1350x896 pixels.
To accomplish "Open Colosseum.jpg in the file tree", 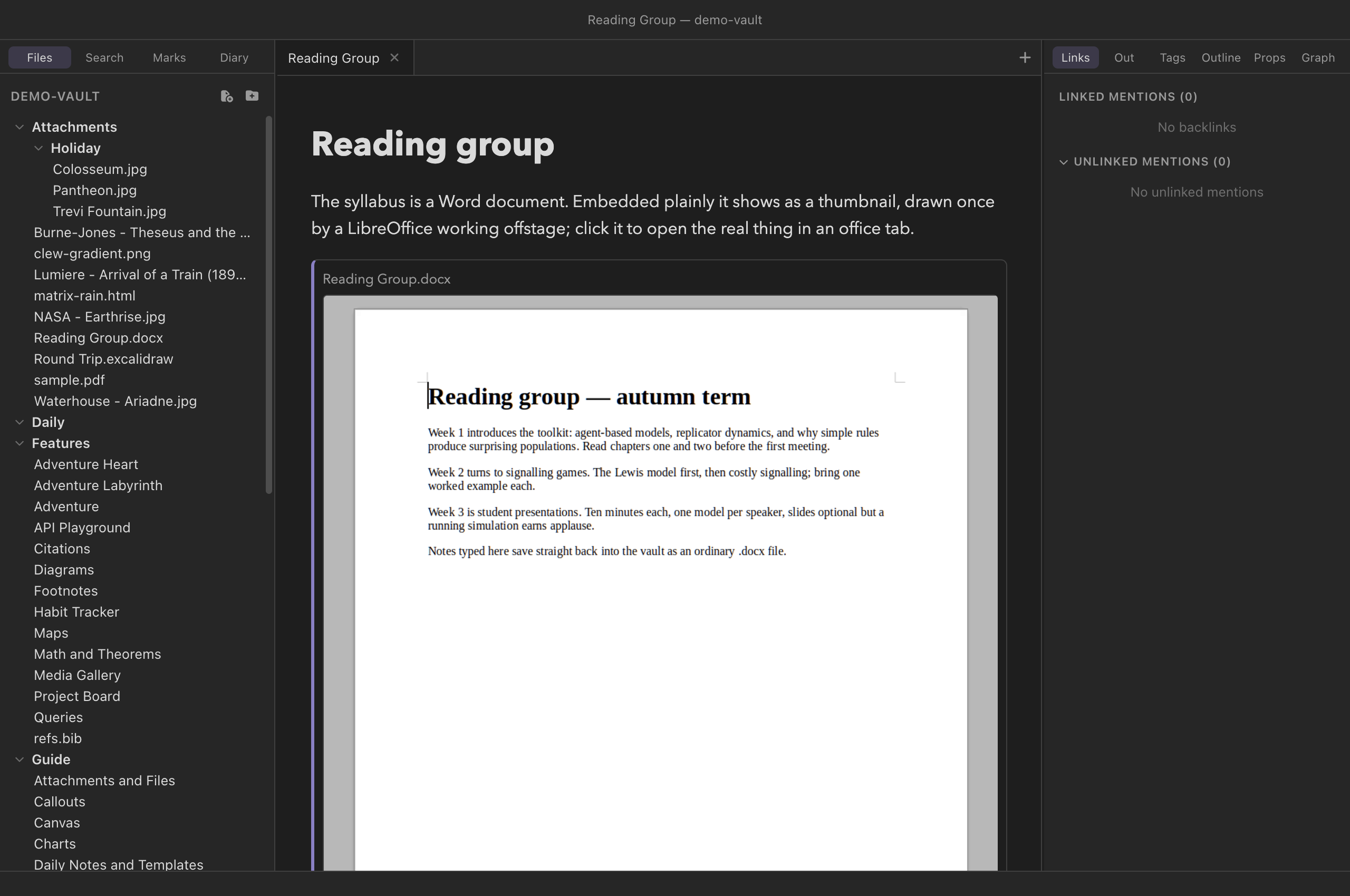I will 100,169.
